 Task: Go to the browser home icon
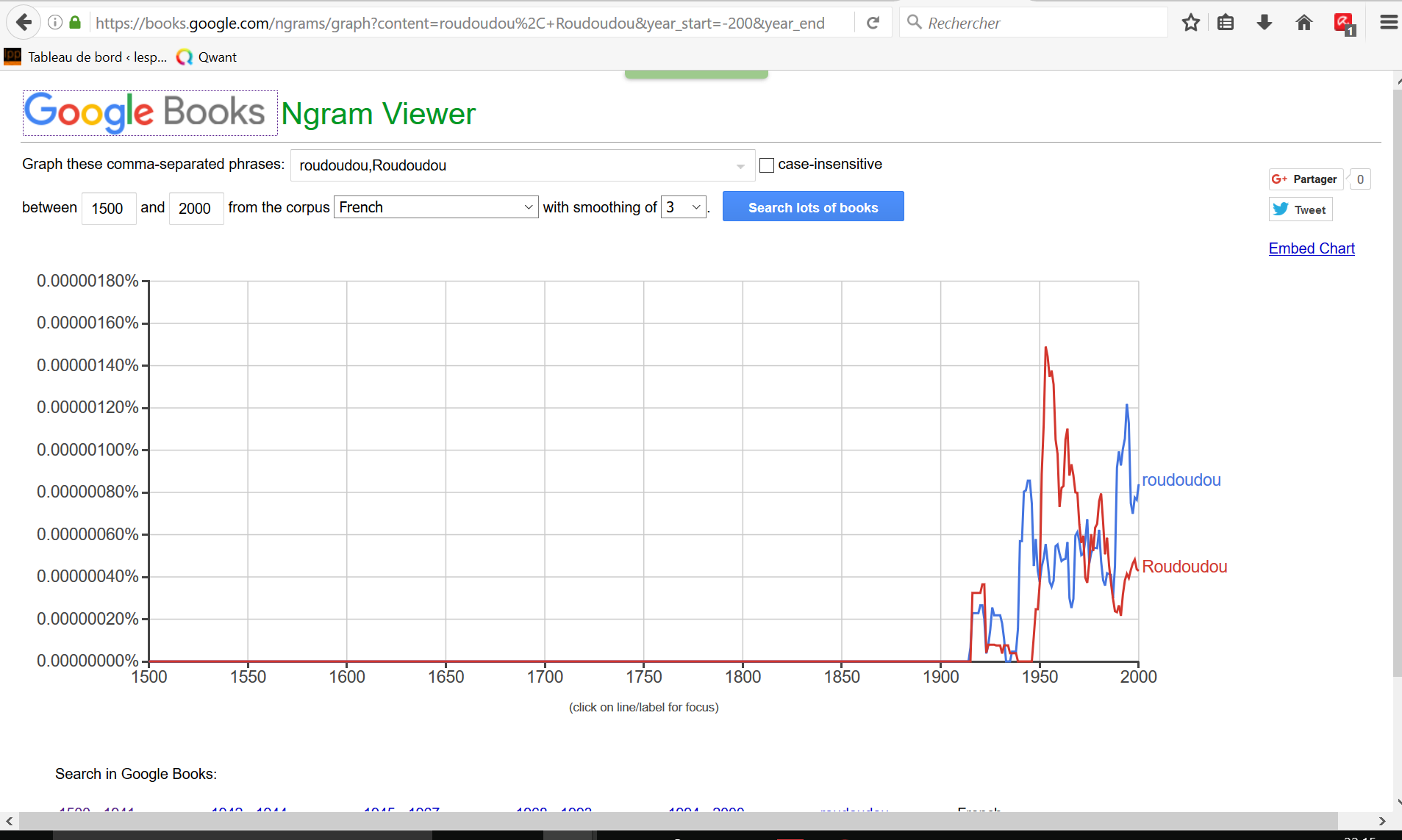point(1303,23)
